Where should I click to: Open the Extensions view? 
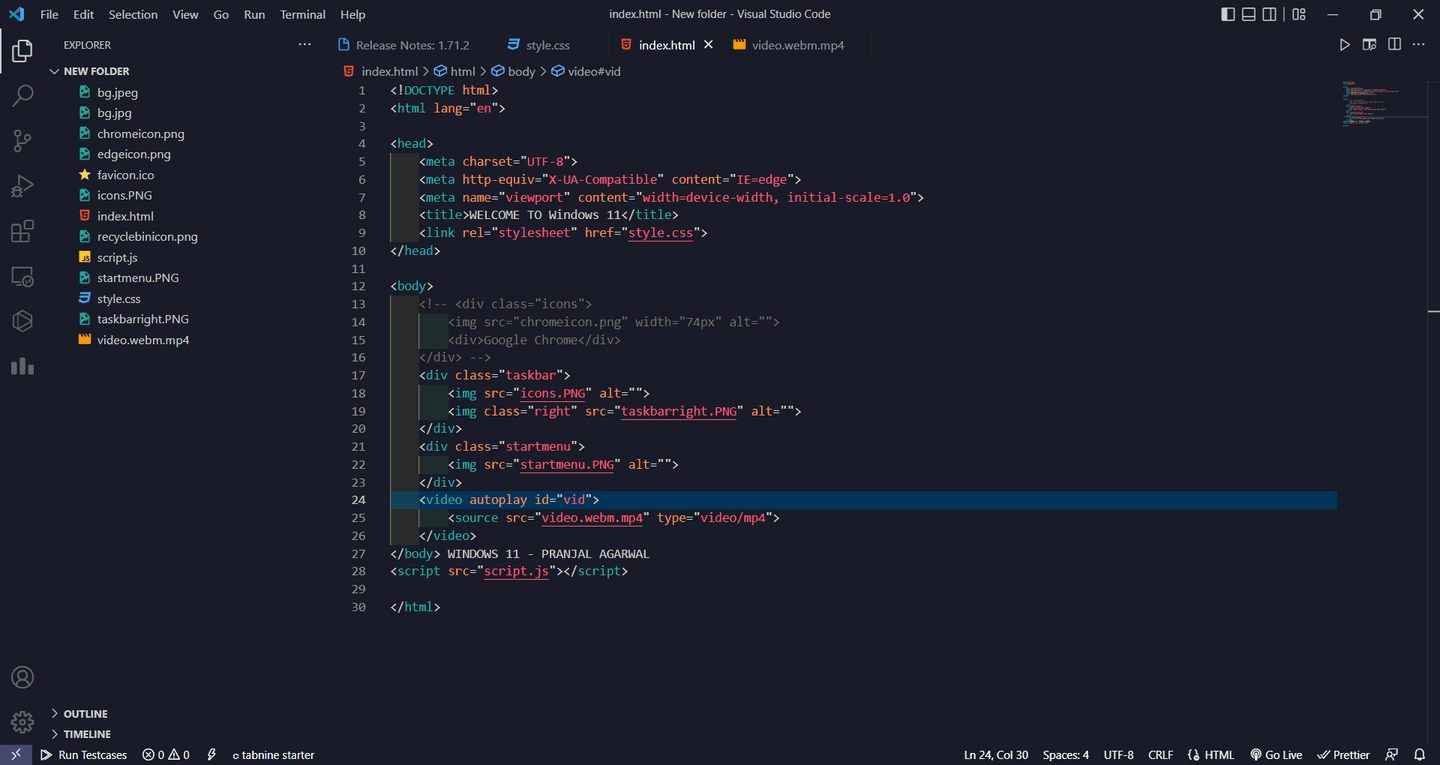click(22, 232)
